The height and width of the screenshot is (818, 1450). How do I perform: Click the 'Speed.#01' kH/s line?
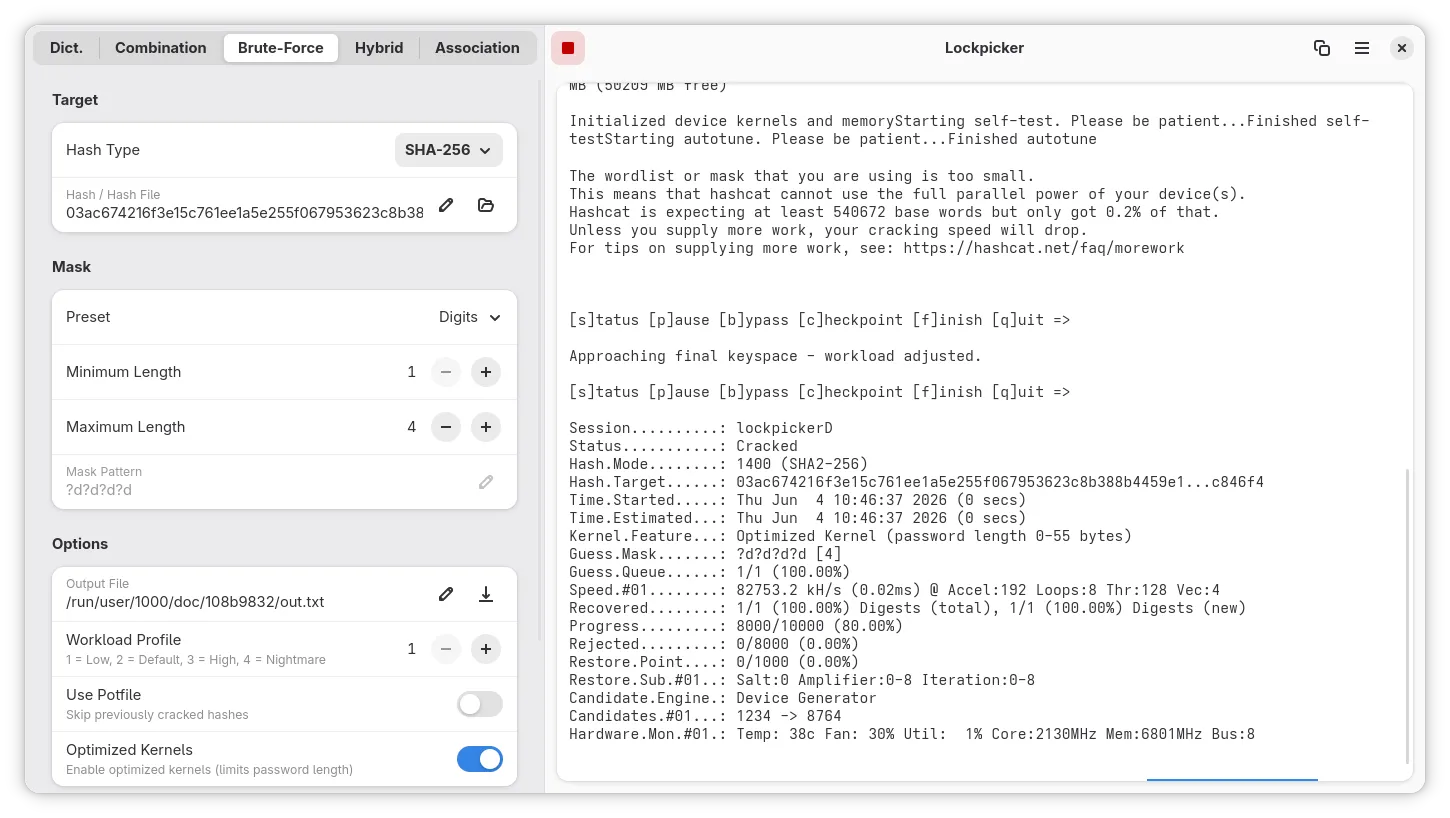pyautogui.click(x=894, y=590)
